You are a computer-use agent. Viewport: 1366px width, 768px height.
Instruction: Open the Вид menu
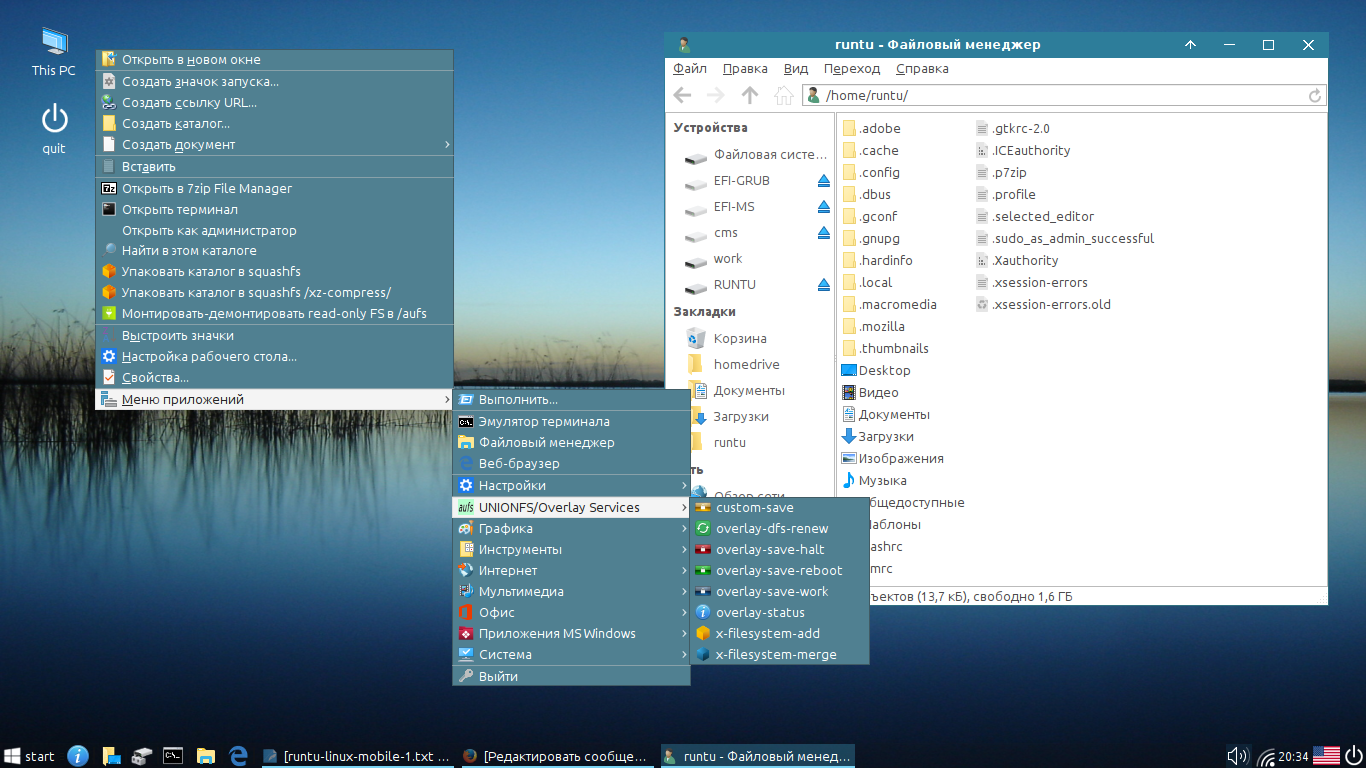point(796,69)
